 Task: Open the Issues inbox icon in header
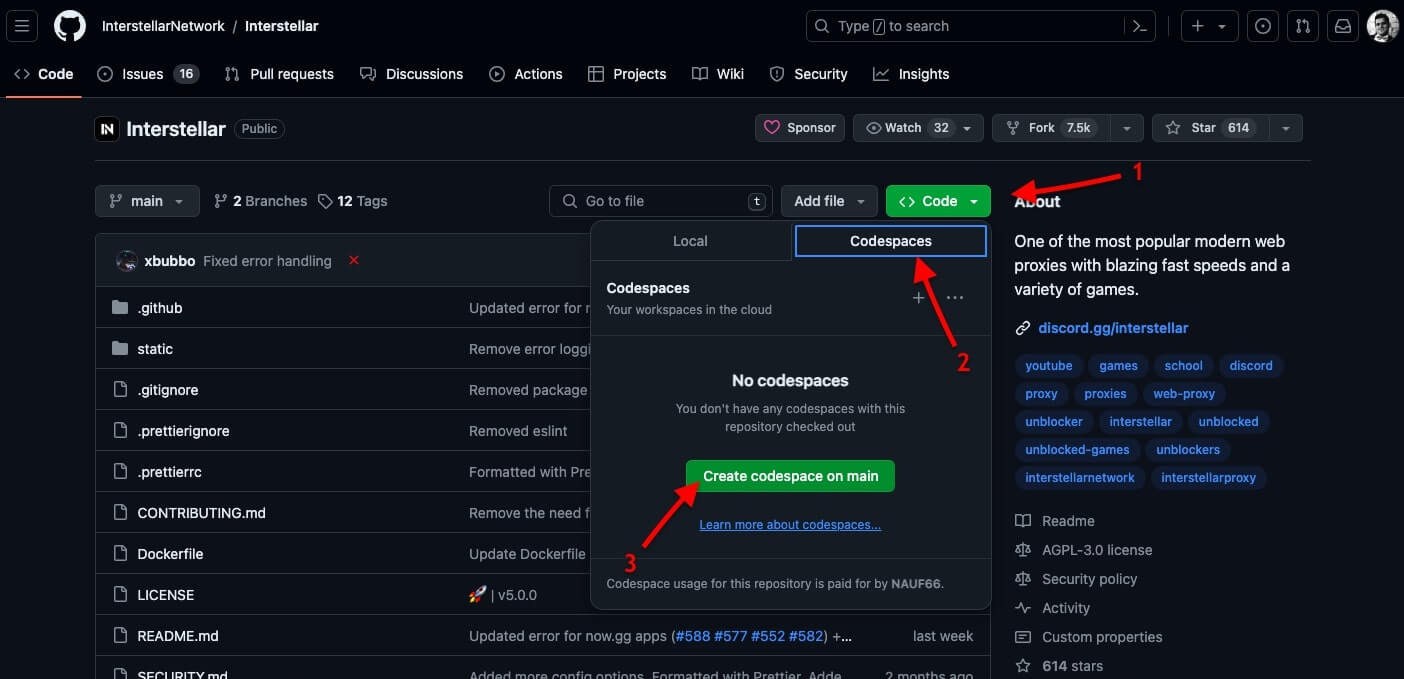pyautogui.click(x=1263, y=26)
